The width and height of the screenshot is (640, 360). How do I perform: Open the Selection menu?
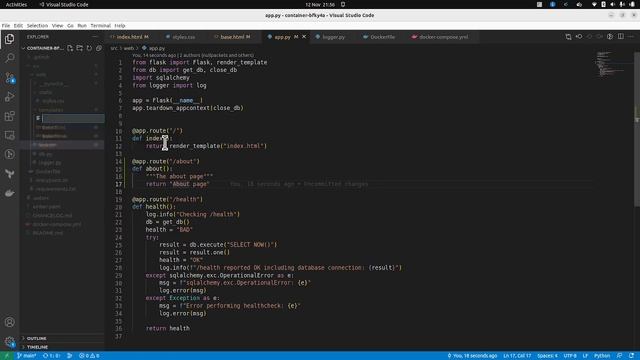point(38,25)
